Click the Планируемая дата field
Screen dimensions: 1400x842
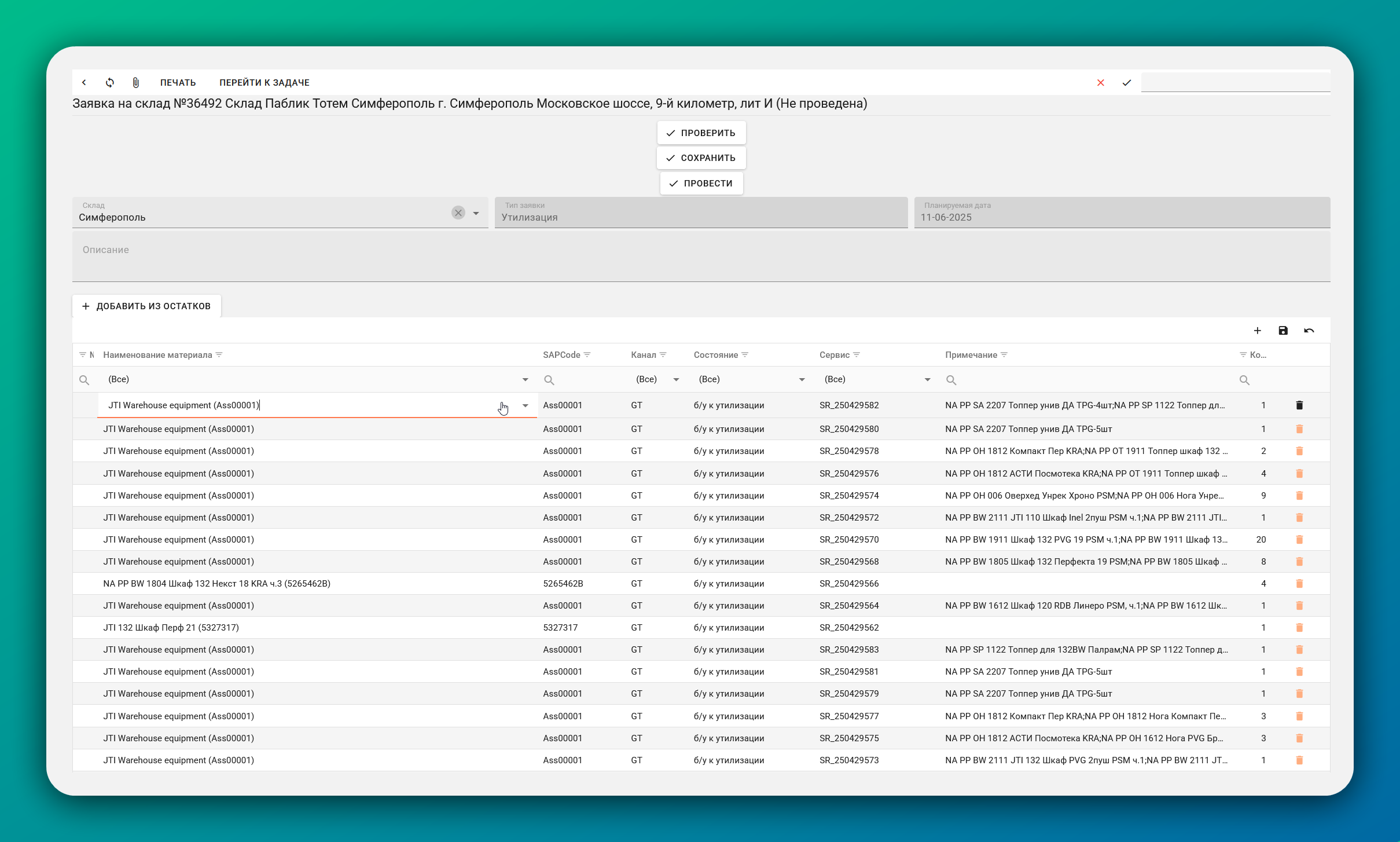pos(1122,213)
